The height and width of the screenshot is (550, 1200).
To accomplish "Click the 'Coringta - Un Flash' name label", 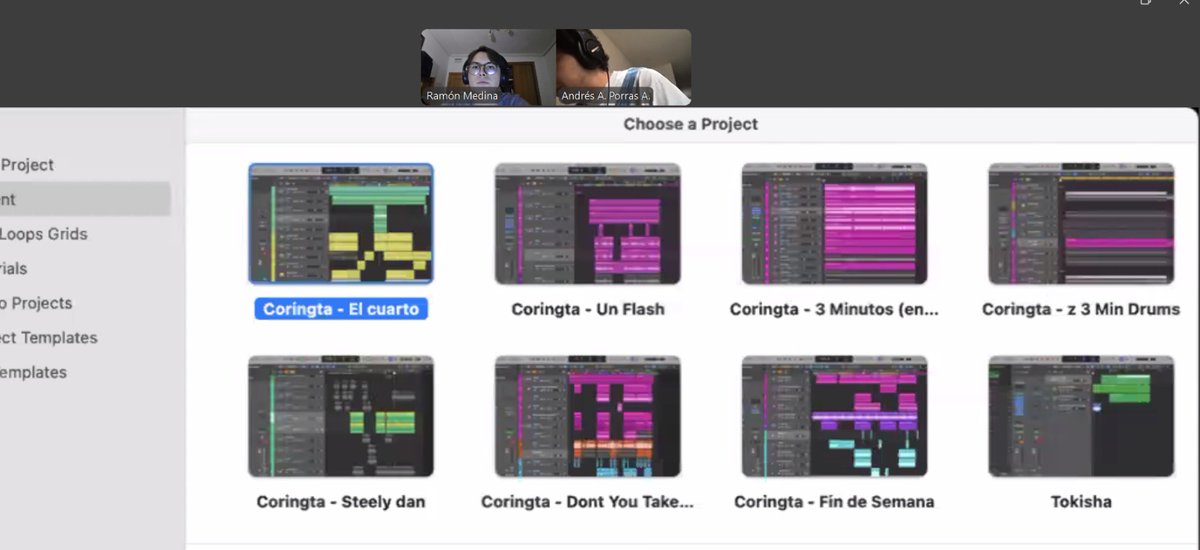I will 588,309.
